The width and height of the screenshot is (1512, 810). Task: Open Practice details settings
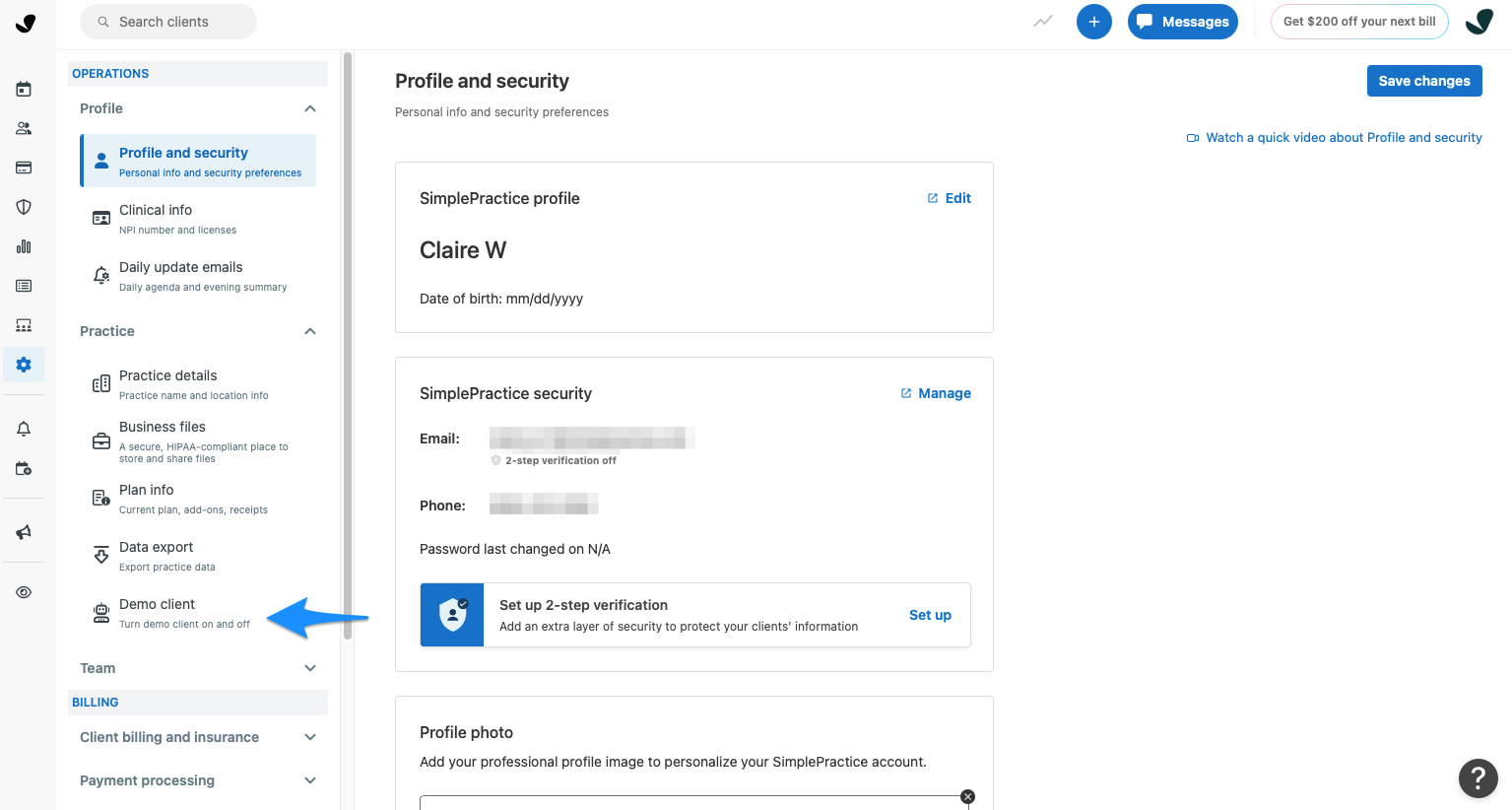(x=198, y=384)
